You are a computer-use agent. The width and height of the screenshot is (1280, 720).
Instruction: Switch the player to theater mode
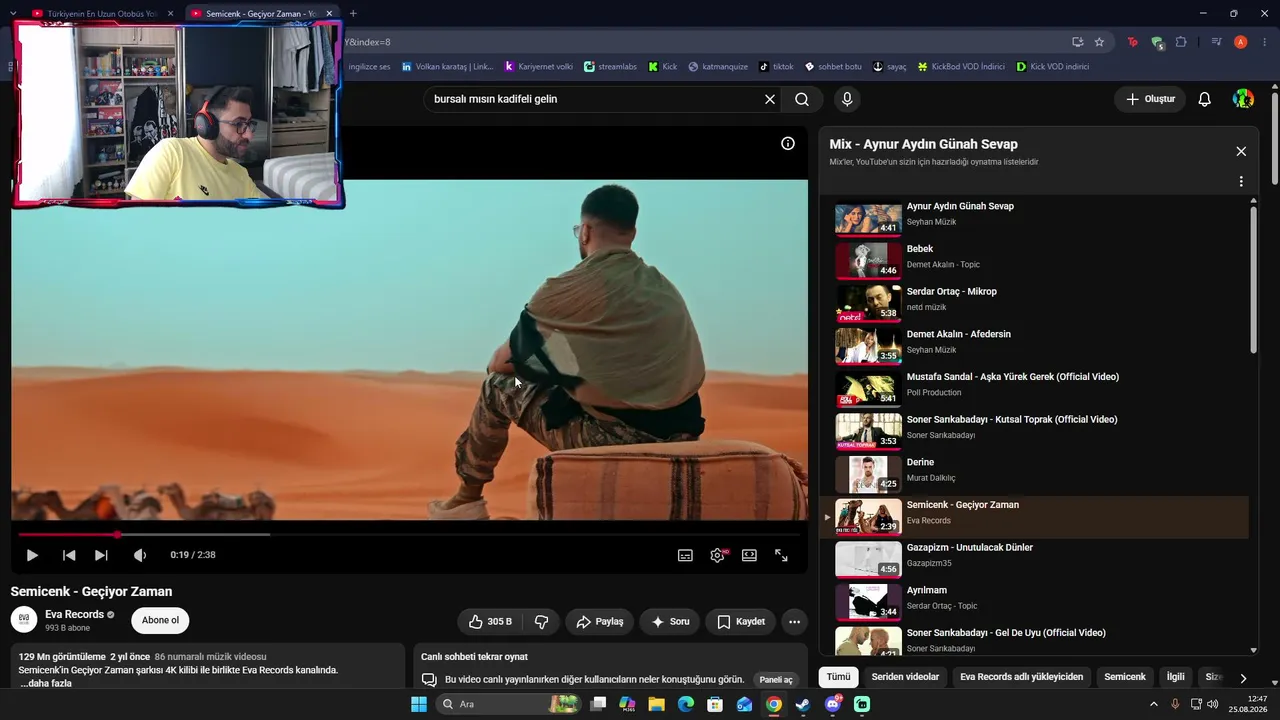pos(749,555)
